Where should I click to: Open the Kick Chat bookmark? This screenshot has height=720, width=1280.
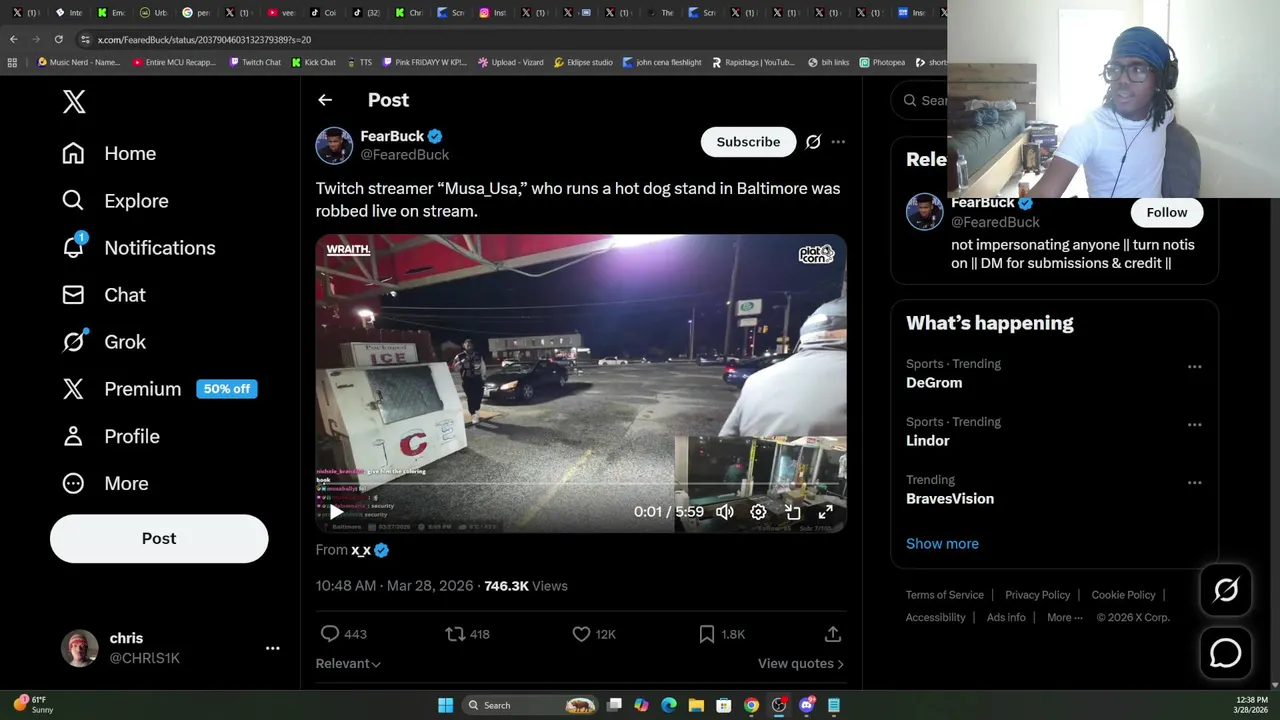click(x=314, y=62)
